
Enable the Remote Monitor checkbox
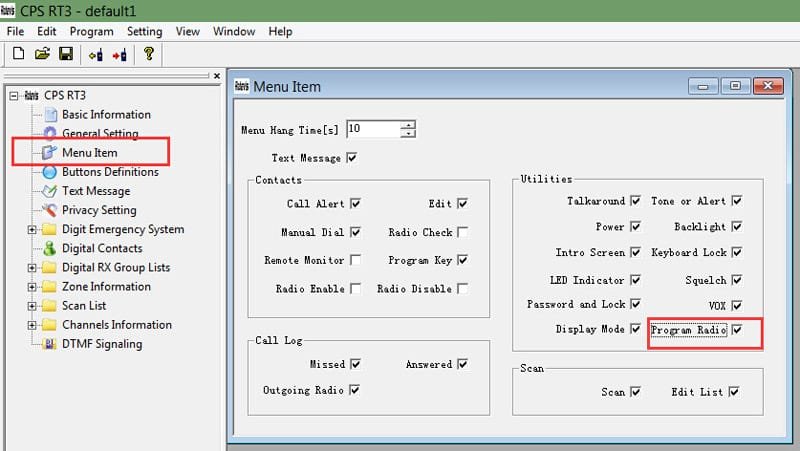tap(356, 260)
